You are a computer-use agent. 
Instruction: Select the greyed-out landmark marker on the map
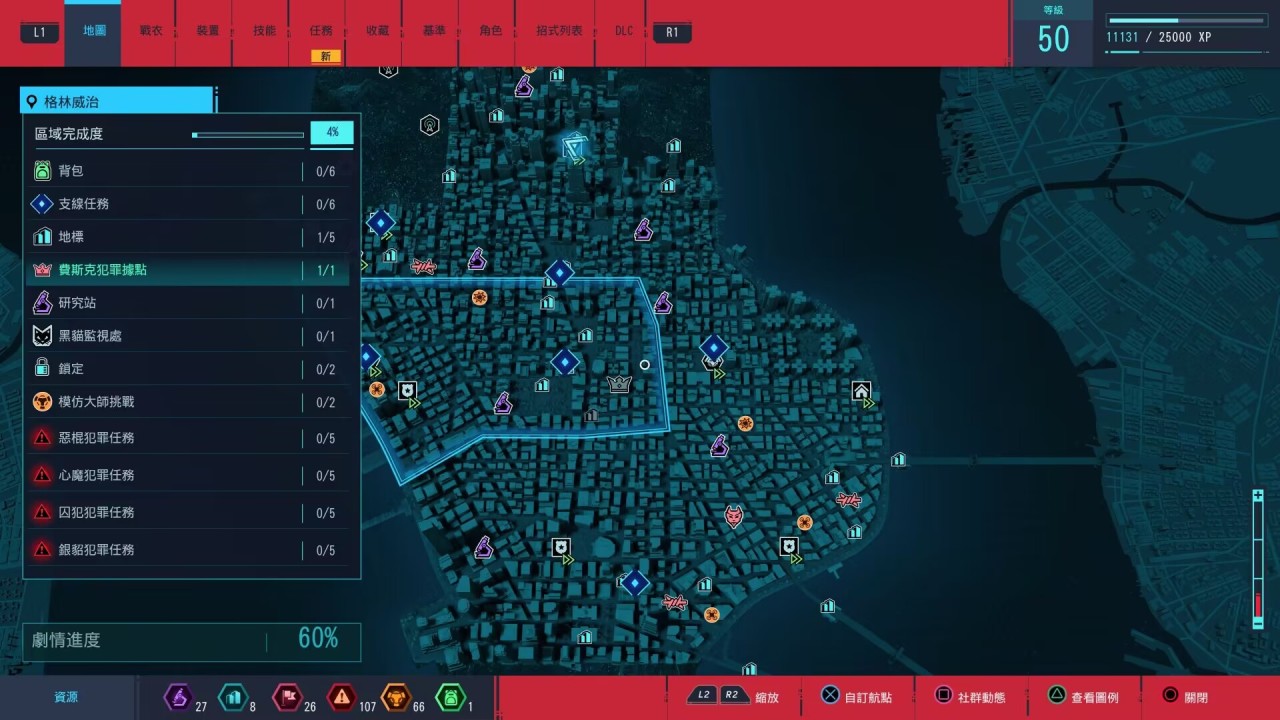click(x=591, y=414)
